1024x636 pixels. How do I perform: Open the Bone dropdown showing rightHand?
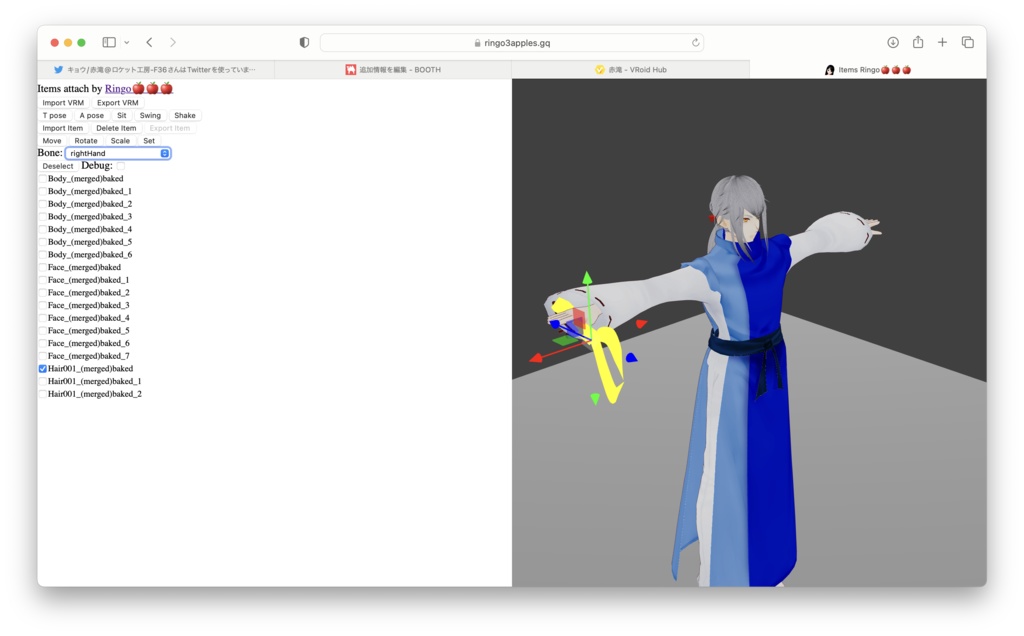click(118, 153)
